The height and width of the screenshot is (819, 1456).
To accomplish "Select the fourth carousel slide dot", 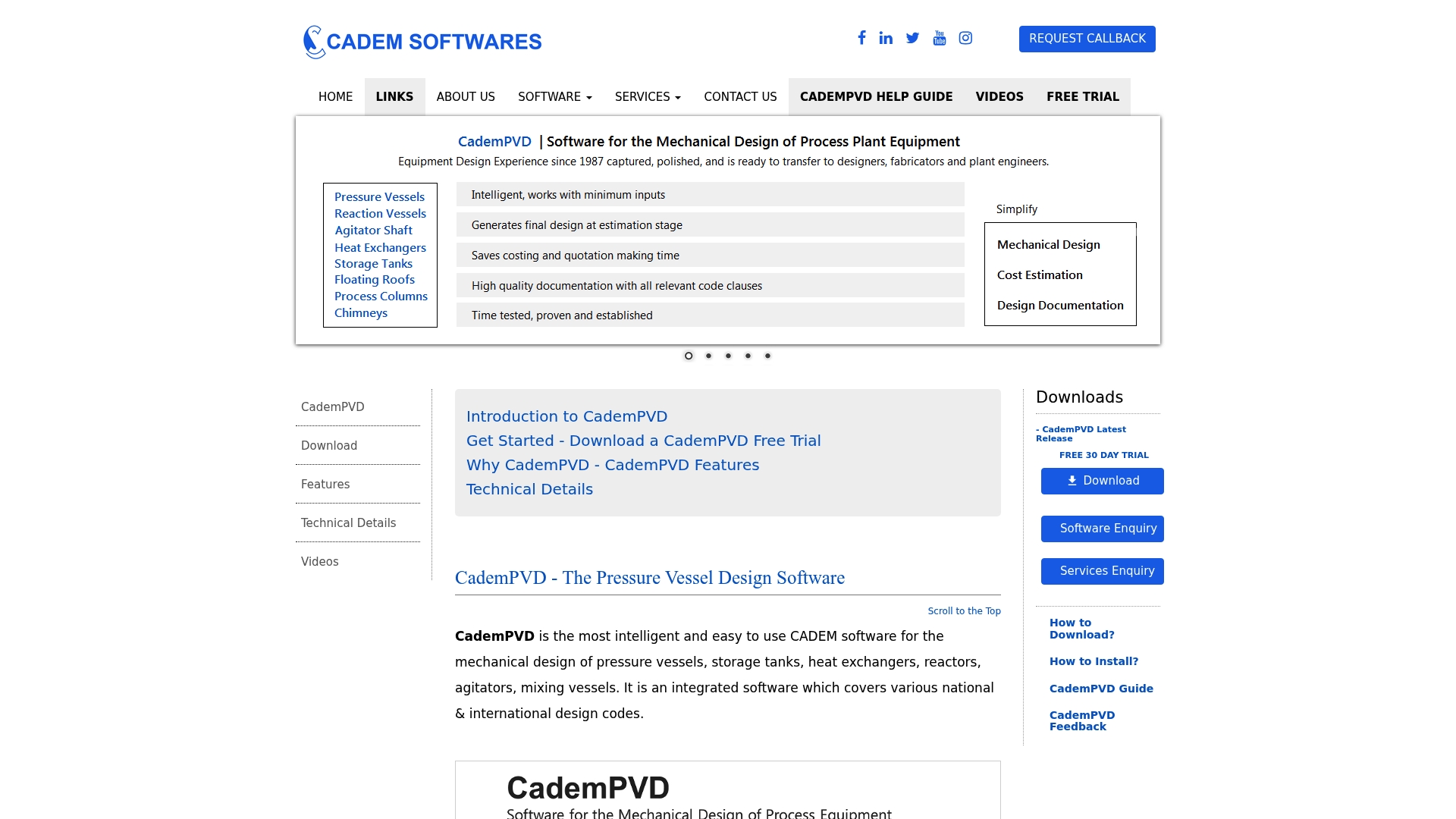I will pyautogui.click(x=748, y=356).
